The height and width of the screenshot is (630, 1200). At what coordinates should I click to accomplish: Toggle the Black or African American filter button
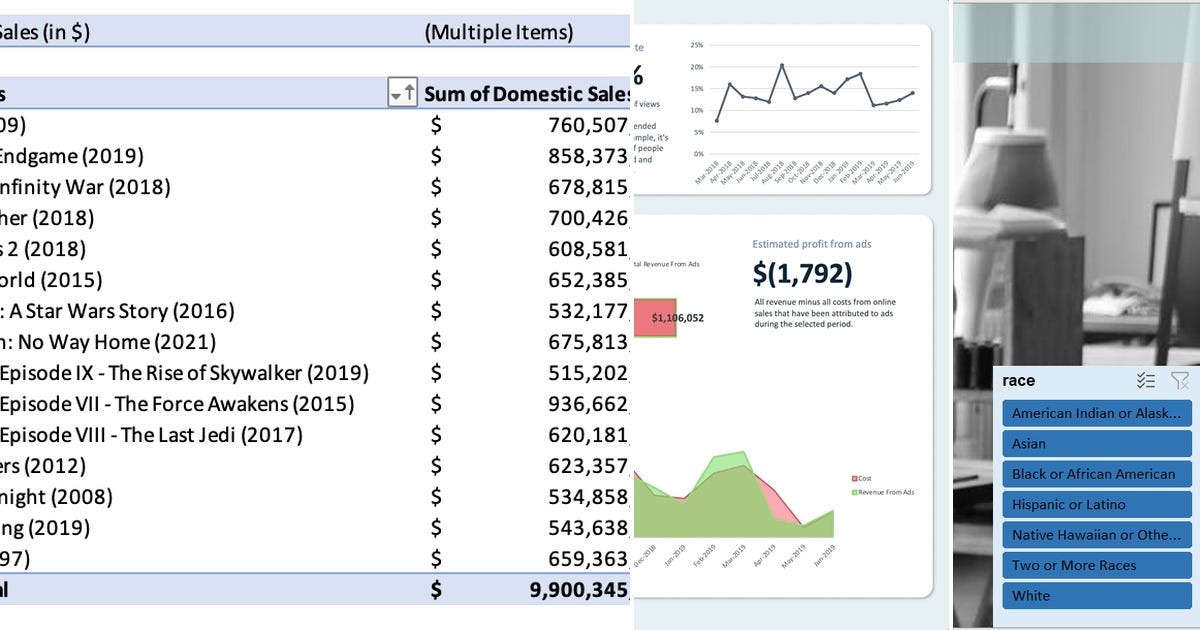pos(1096,474)
